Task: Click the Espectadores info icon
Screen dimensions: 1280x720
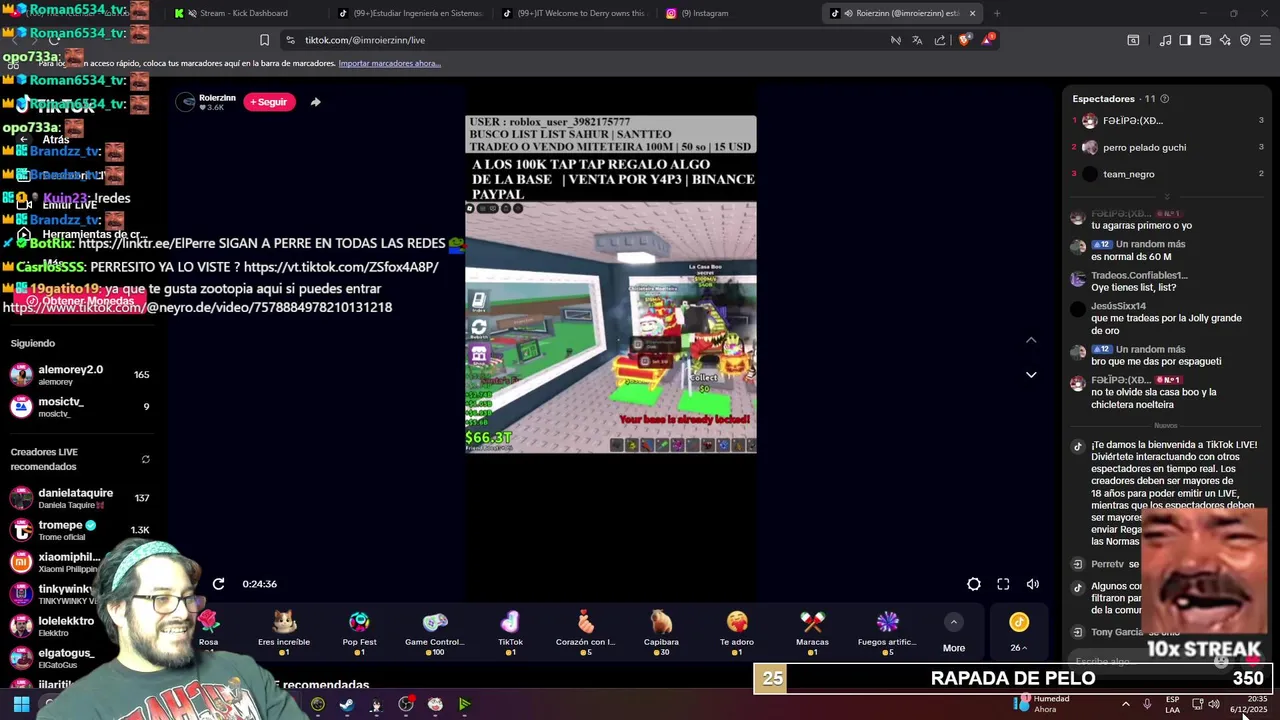Action: click(1164, 99)
